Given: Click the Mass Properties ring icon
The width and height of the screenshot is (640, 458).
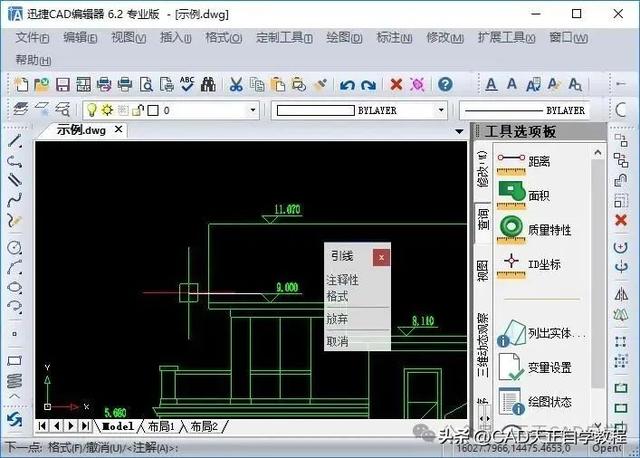Looking at the screenshot, I should 511,230.
